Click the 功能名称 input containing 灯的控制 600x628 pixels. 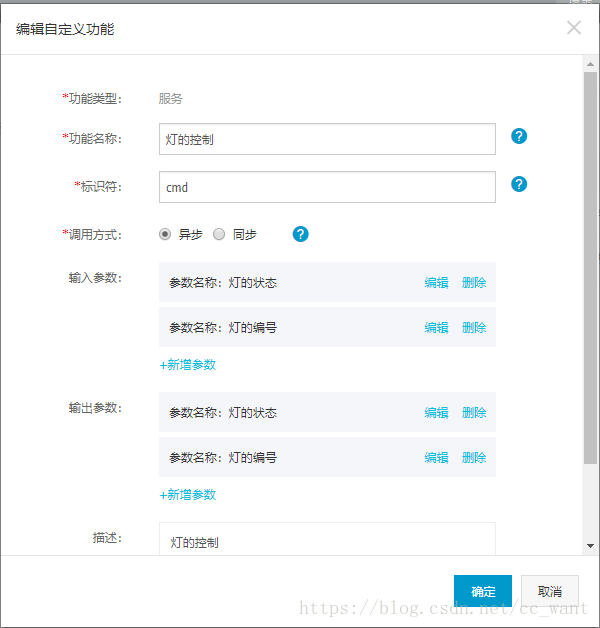point(327,139)
